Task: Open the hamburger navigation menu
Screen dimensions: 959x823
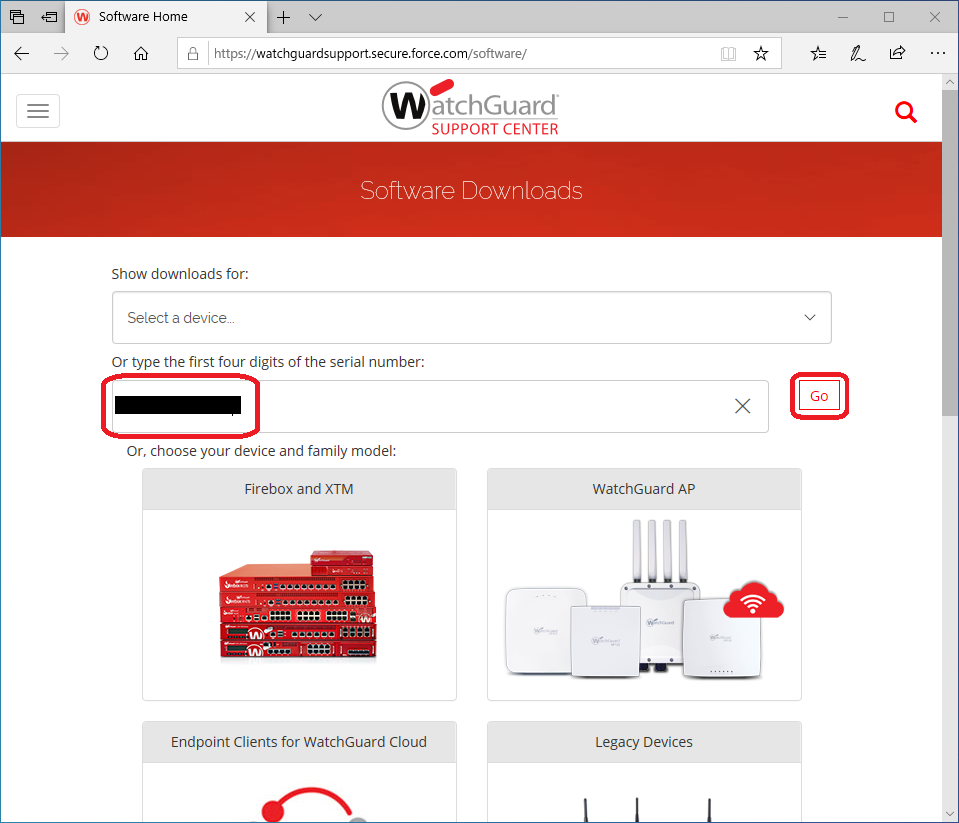Action: 38,111
